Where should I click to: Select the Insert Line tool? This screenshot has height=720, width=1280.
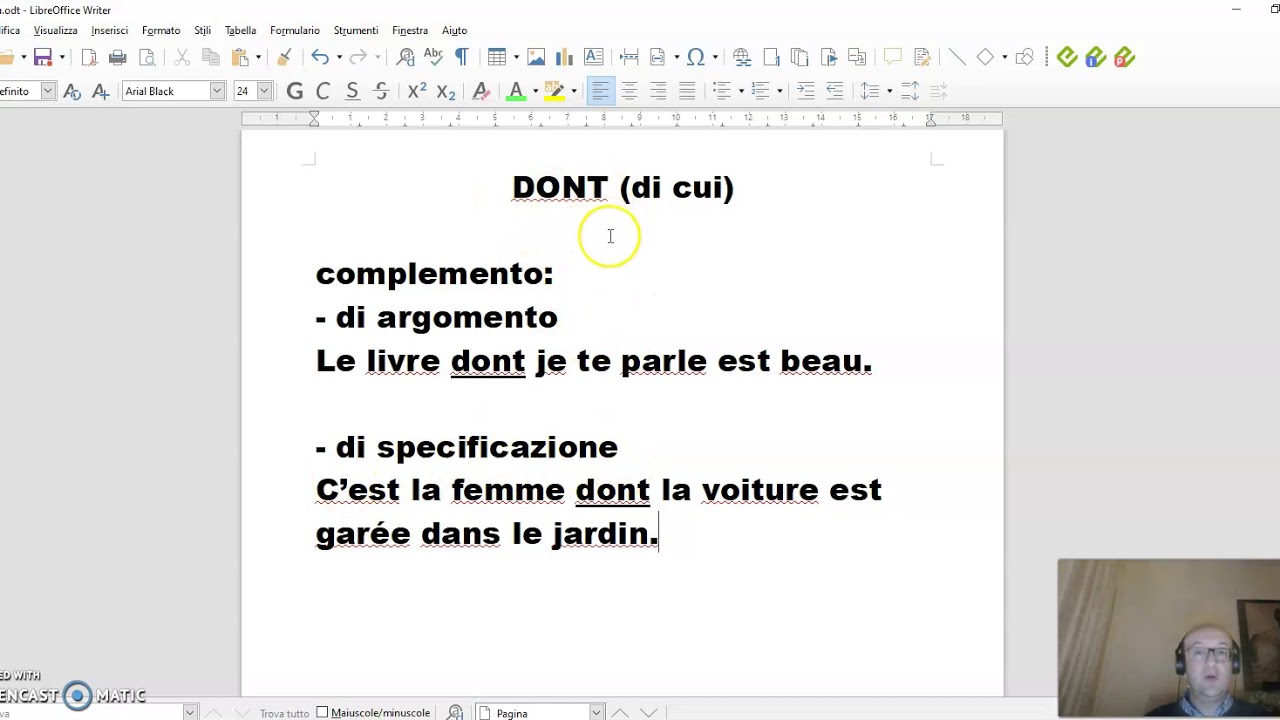(x=957, y=57)
